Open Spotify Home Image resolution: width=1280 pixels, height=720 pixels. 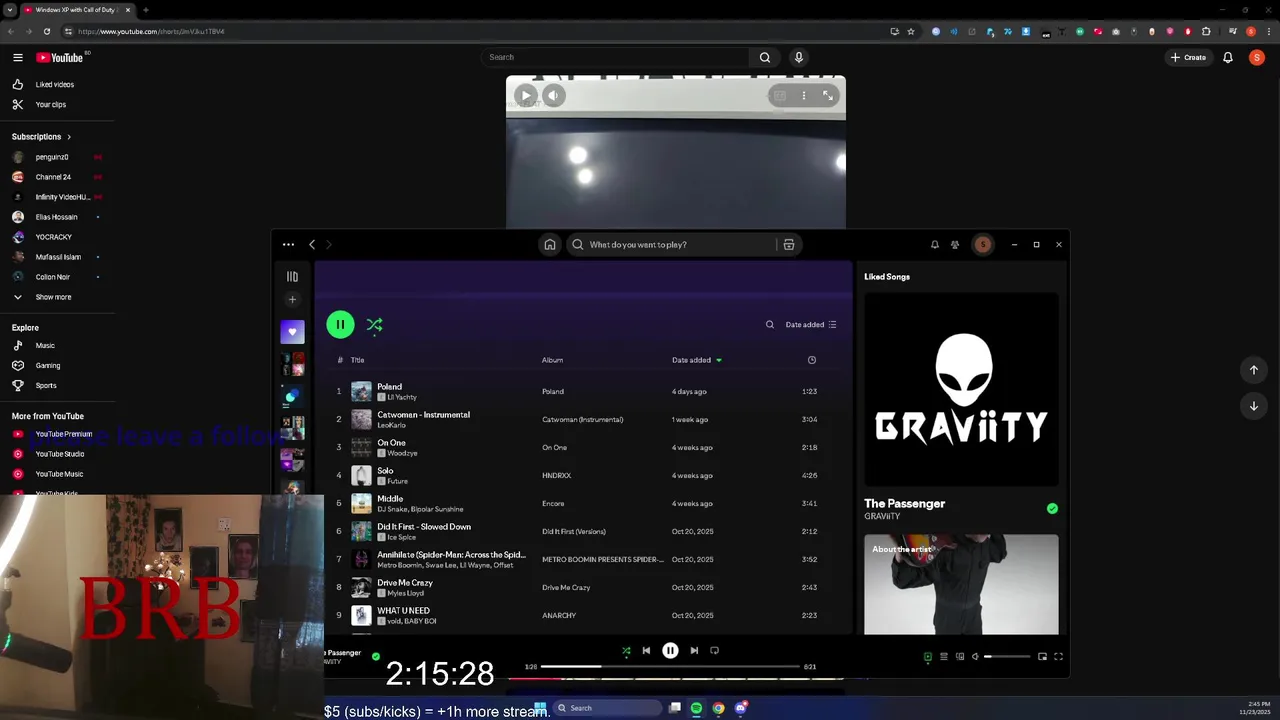click(549, 244)
